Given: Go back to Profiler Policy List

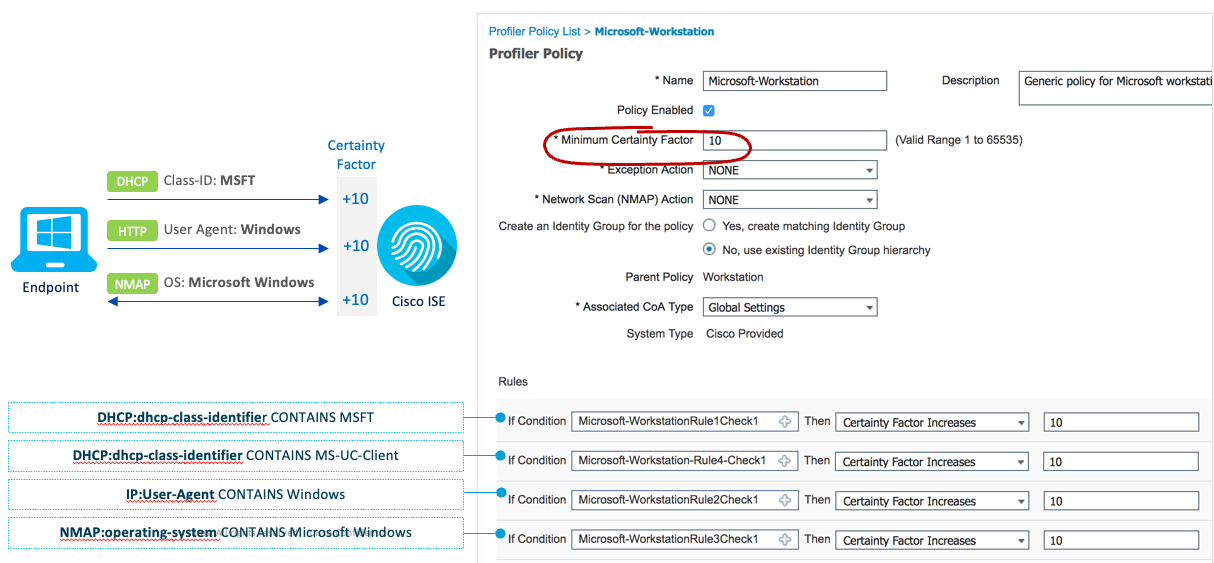Looking at the screenshot, I should point(535,32).
